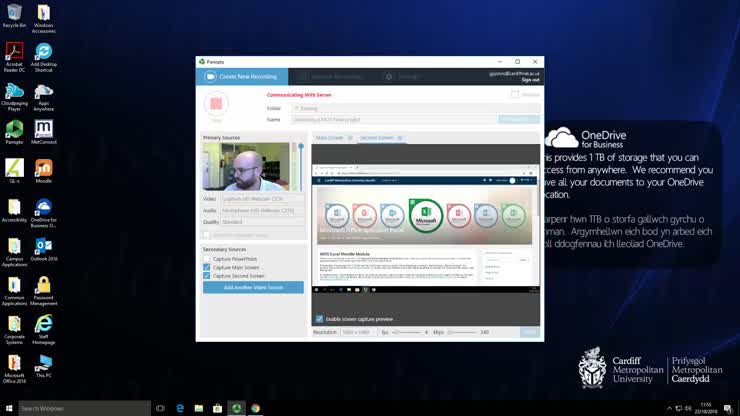Open Acrobat Reader DC desktop icon

(14, 52)
